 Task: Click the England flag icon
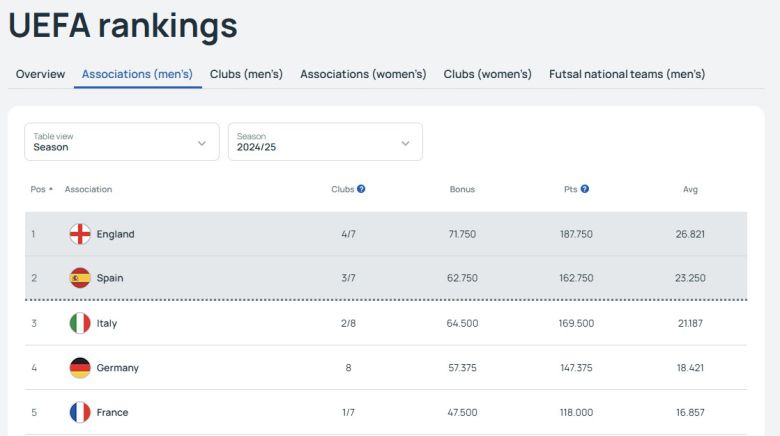coord(80,234)
